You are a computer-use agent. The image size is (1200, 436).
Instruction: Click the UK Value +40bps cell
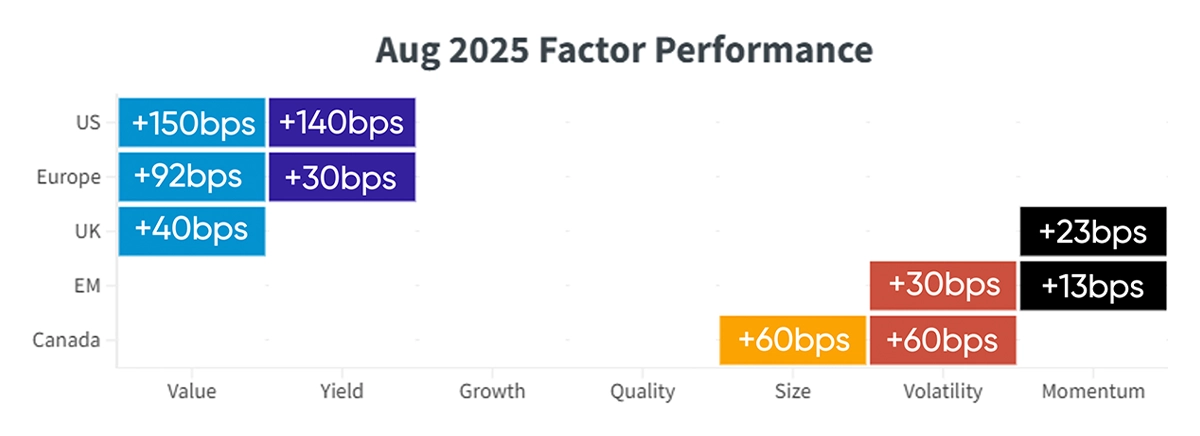[192, 231]
